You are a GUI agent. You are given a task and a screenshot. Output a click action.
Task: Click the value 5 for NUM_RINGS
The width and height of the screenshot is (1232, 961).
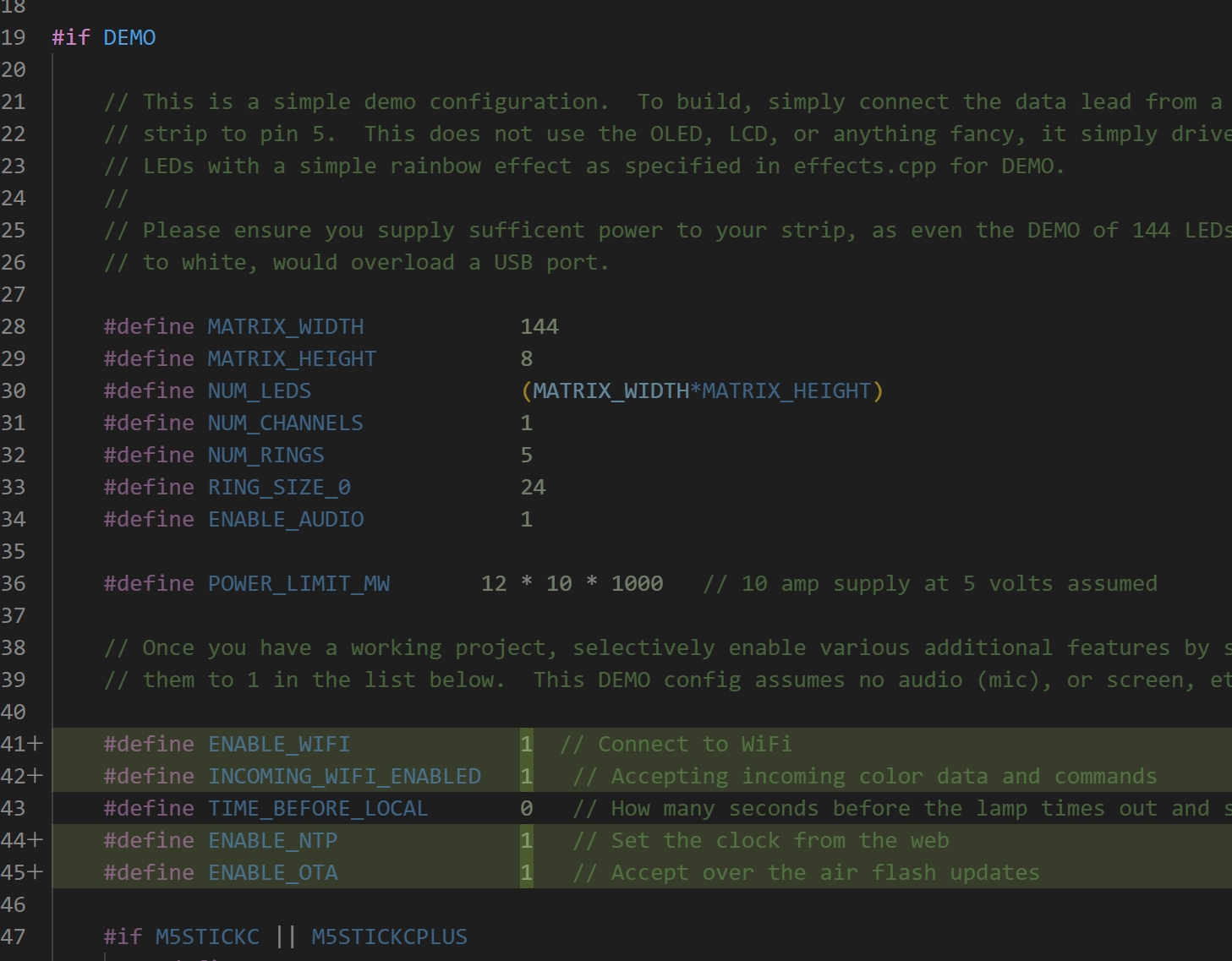(527, 456)
